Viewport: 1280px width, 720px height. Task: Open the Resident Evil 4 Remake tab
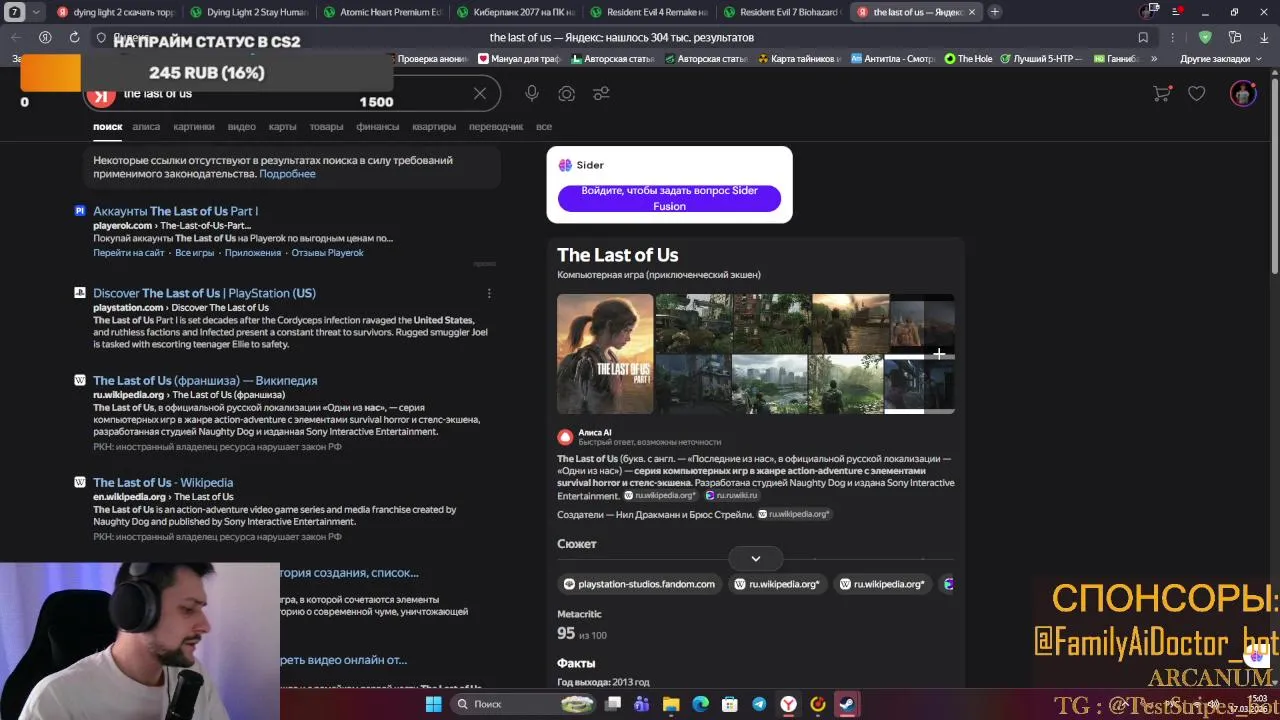(647, 12)
